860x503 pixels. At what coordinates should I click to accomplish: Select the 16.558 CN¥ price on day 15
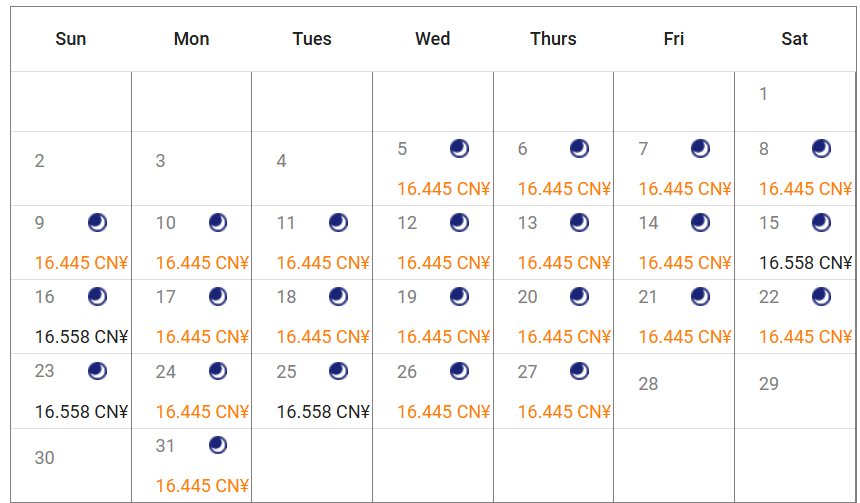coord(805,263)
